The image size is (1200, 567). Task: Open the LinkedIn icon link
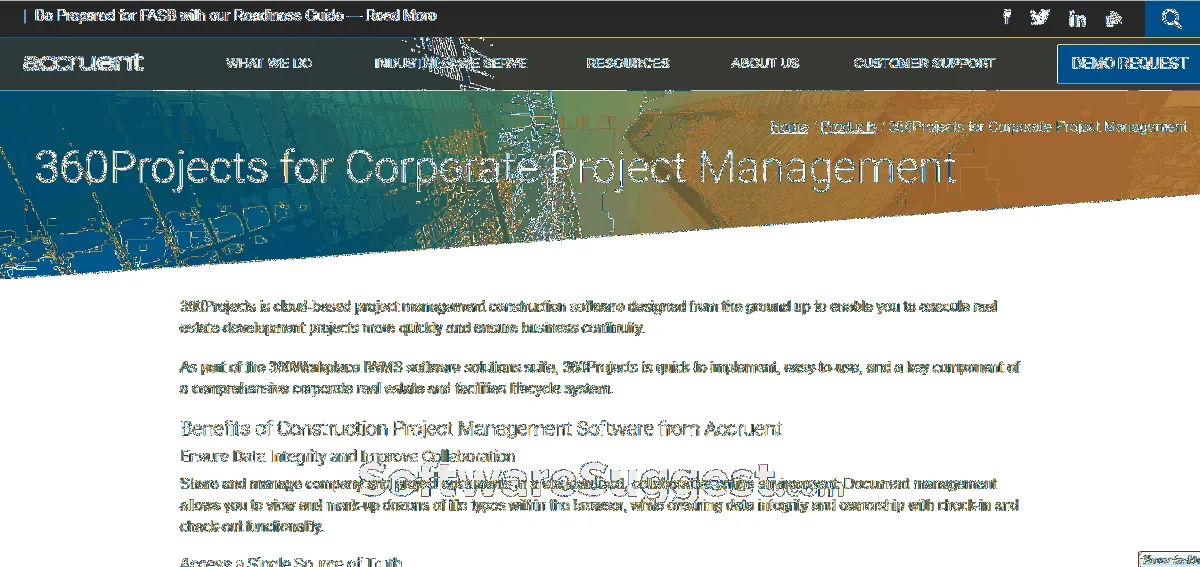1078,18
